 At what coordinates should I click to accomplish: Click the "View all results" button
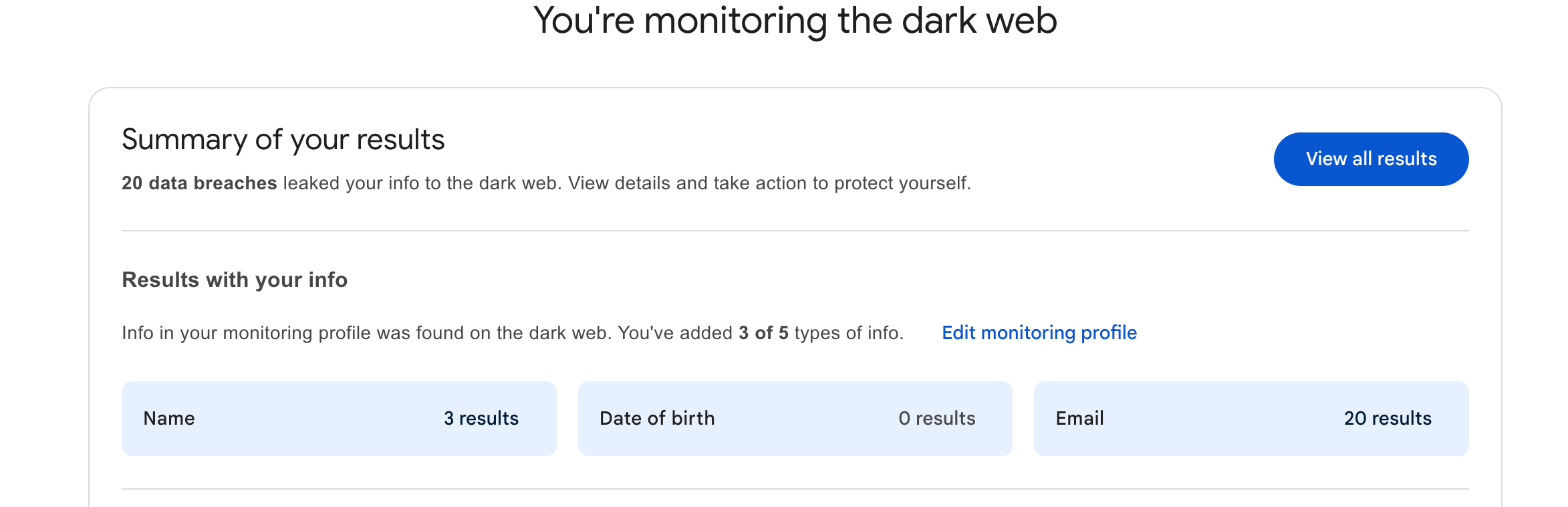[1371, 159]
